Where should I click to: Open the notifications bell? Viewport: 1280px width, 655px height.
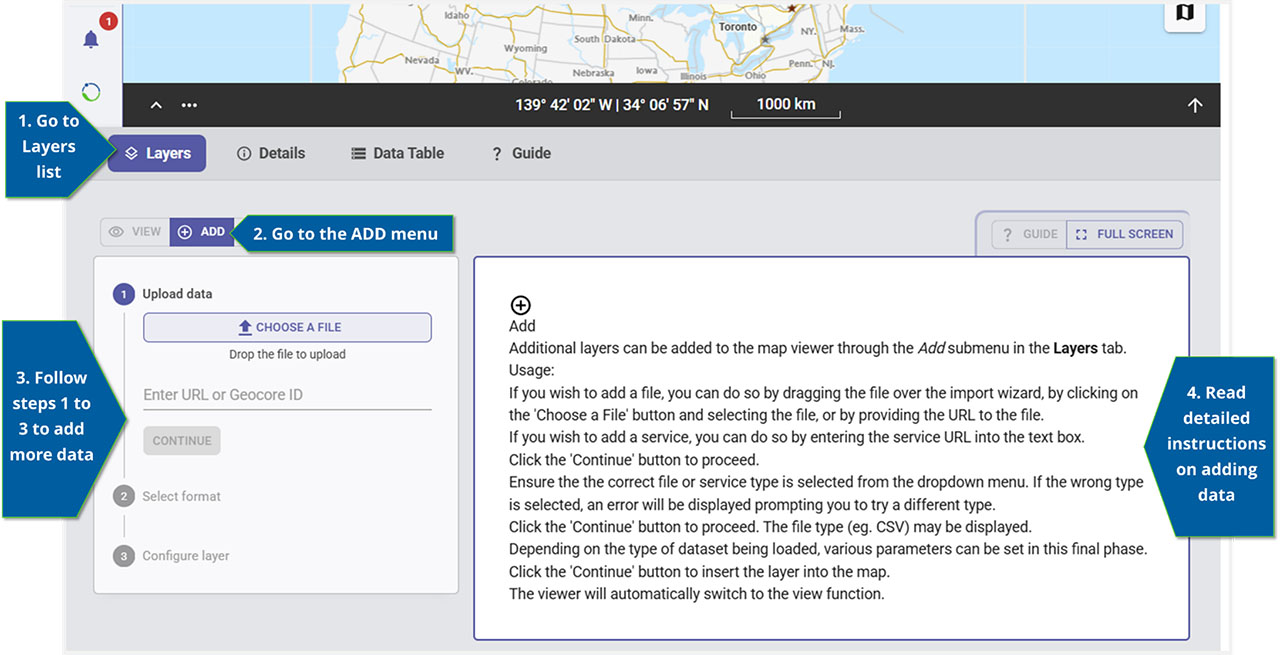[x=91, y=39]
